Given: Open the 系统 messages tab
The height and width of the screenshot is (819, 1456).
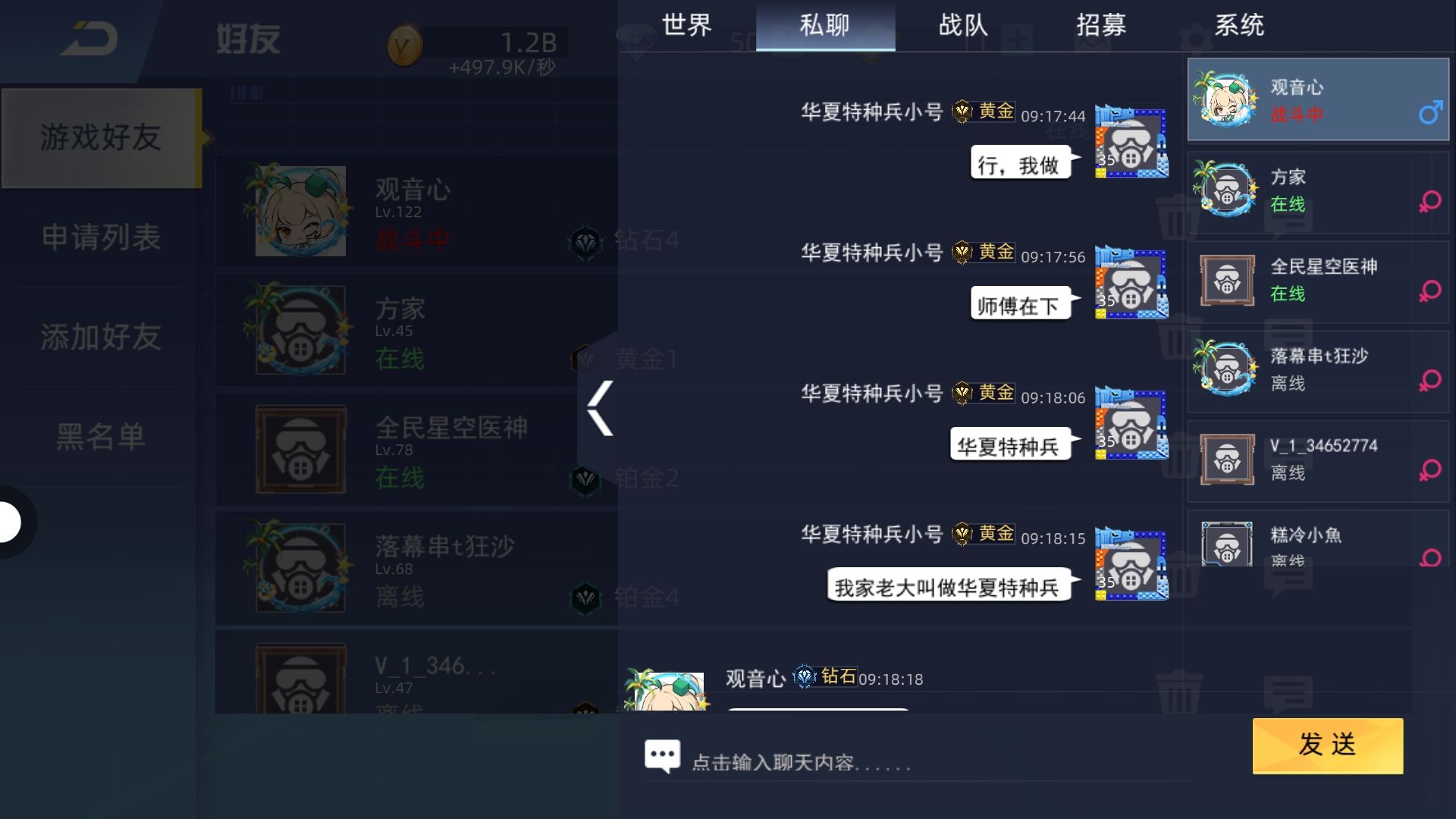Looking at the screenshot, I should [x=1239, y=26].
